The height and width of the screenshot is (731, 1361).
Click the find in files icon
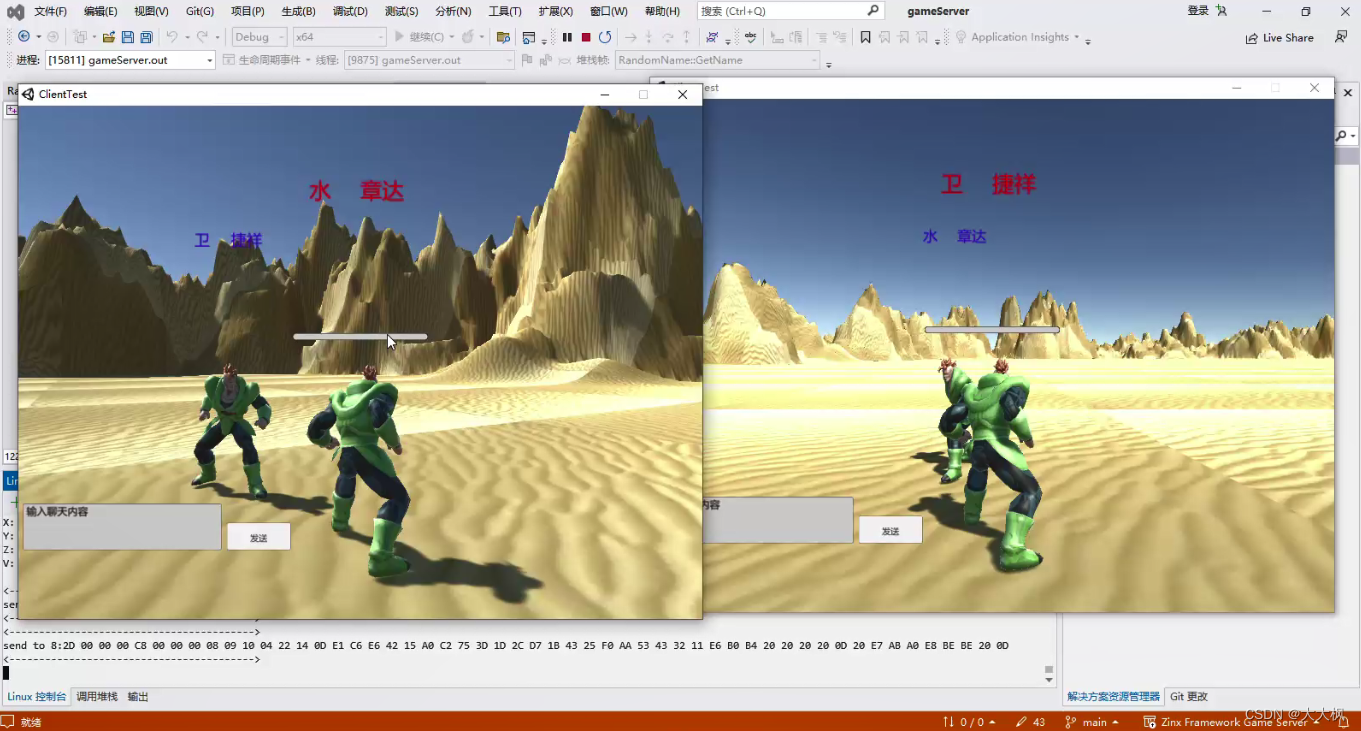[503, 37]
